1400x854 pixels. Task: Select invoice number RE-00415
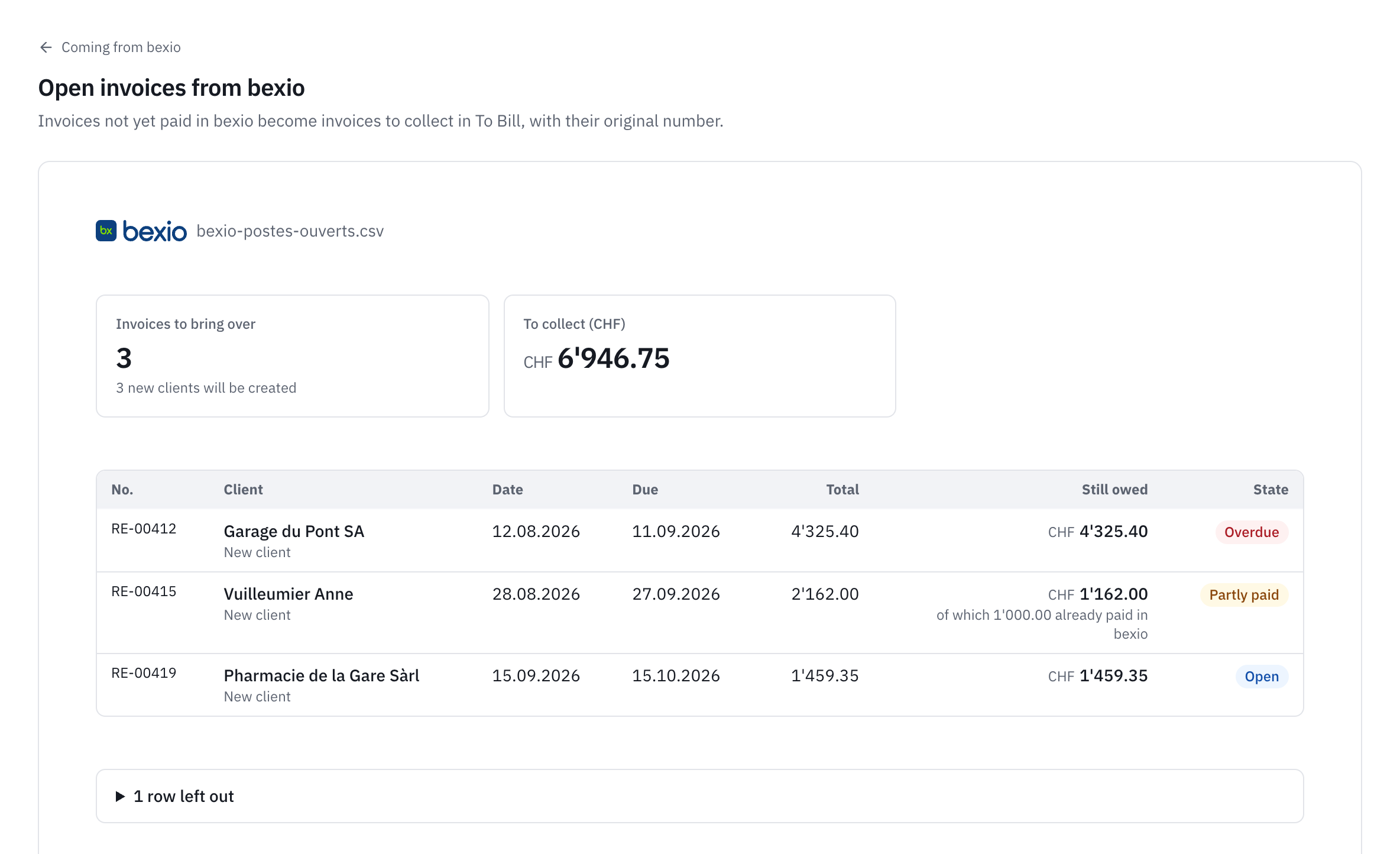[144, 591]
